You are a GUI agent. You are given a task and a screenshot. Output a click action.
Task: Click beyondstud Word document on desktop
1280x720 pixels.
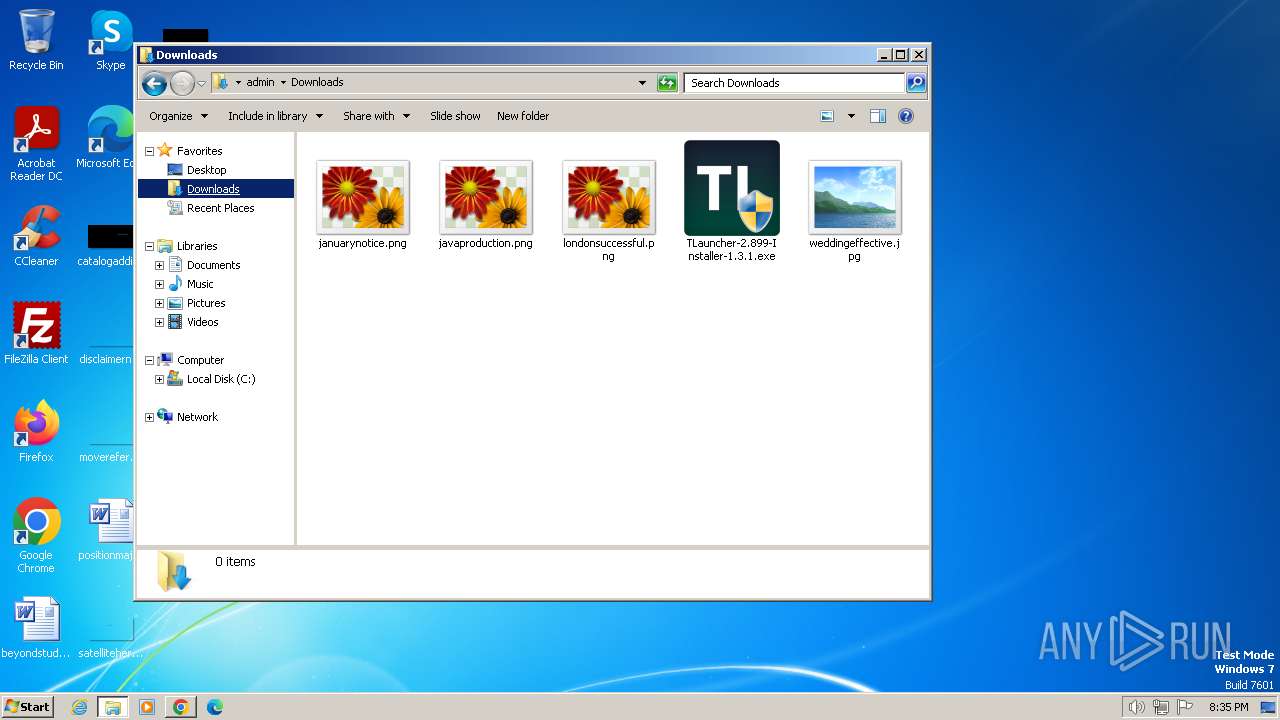[36, 628]
